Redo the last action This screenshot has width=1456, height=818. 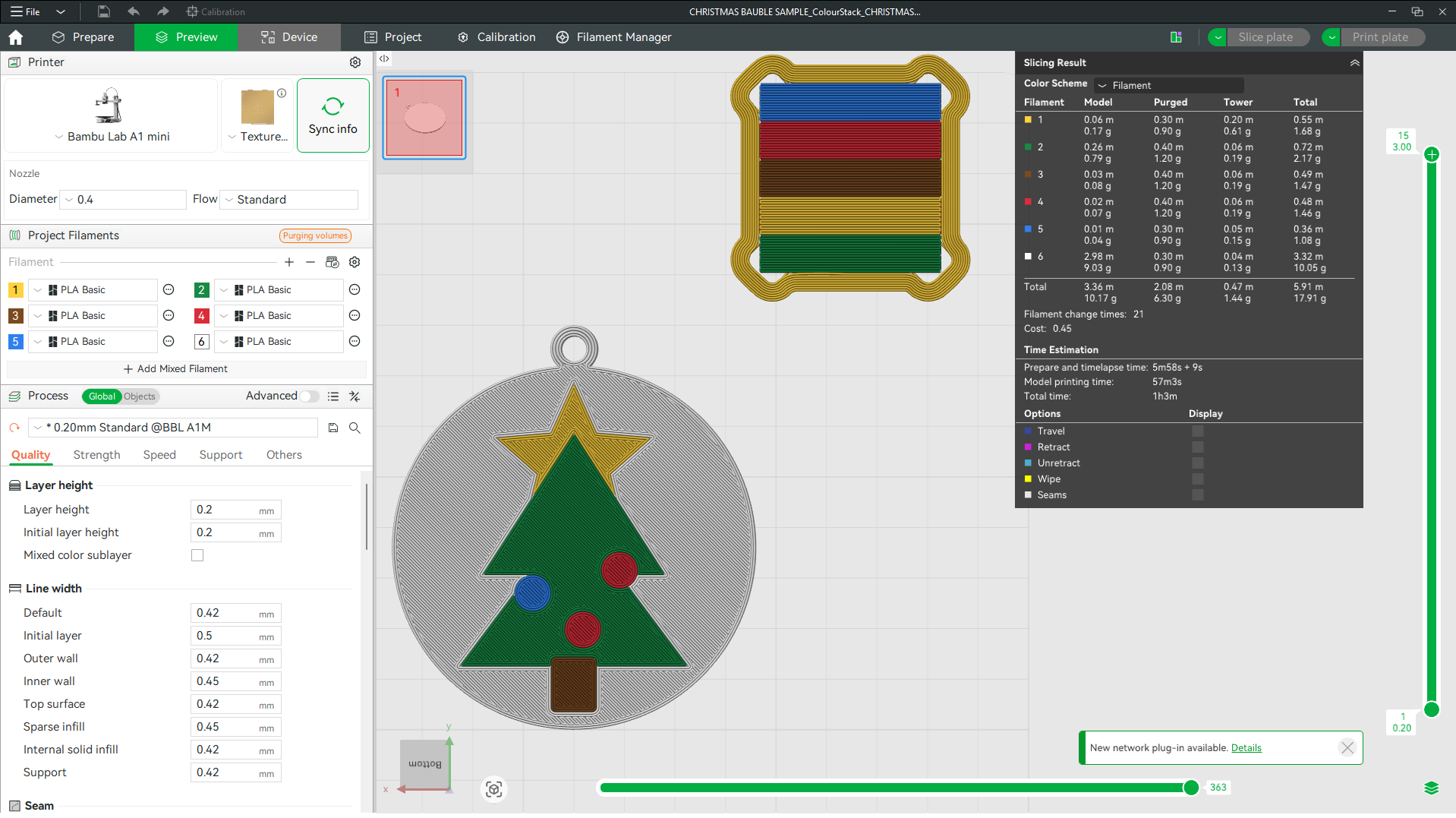point(162,11)
